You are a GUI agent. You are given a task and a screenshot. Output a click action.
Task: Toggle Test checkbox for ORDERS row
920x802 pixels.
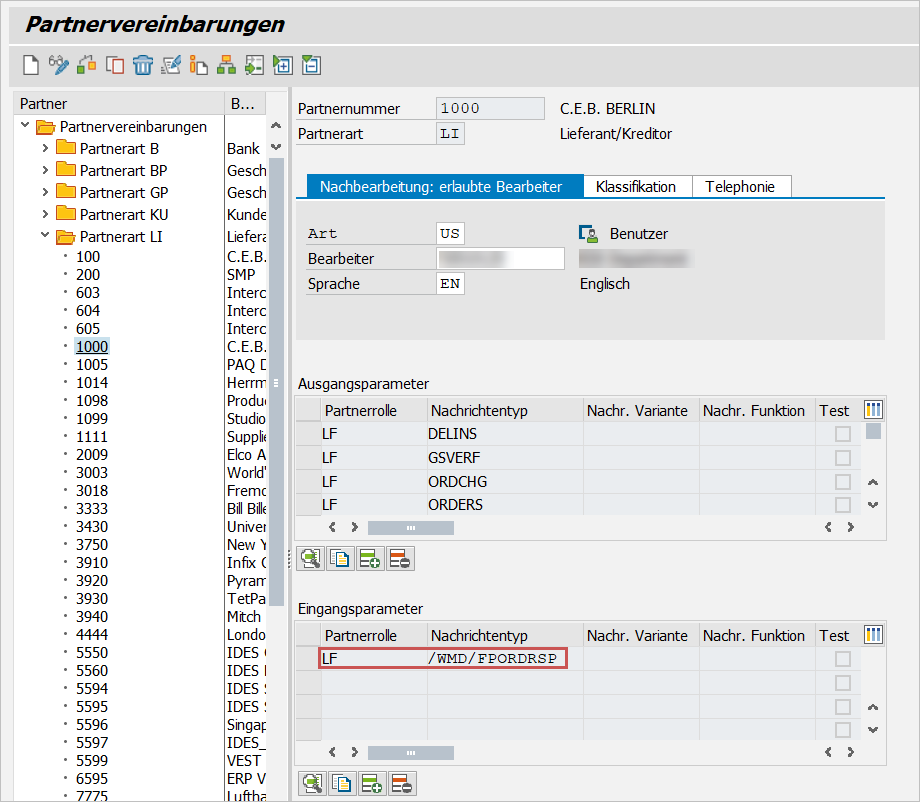843,505
